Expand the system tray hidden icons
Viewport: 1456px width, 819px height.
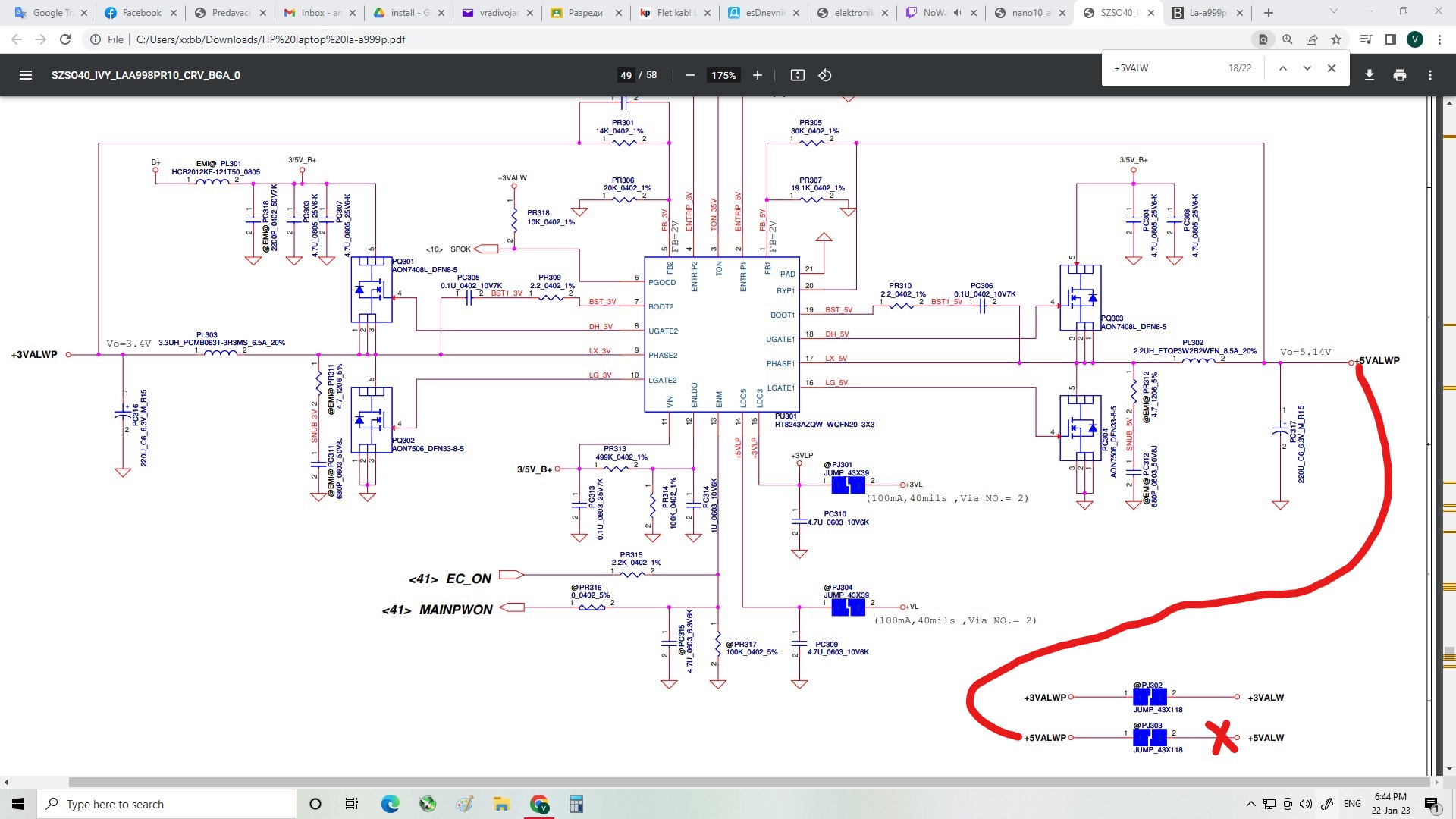[x=1250, y=804]
